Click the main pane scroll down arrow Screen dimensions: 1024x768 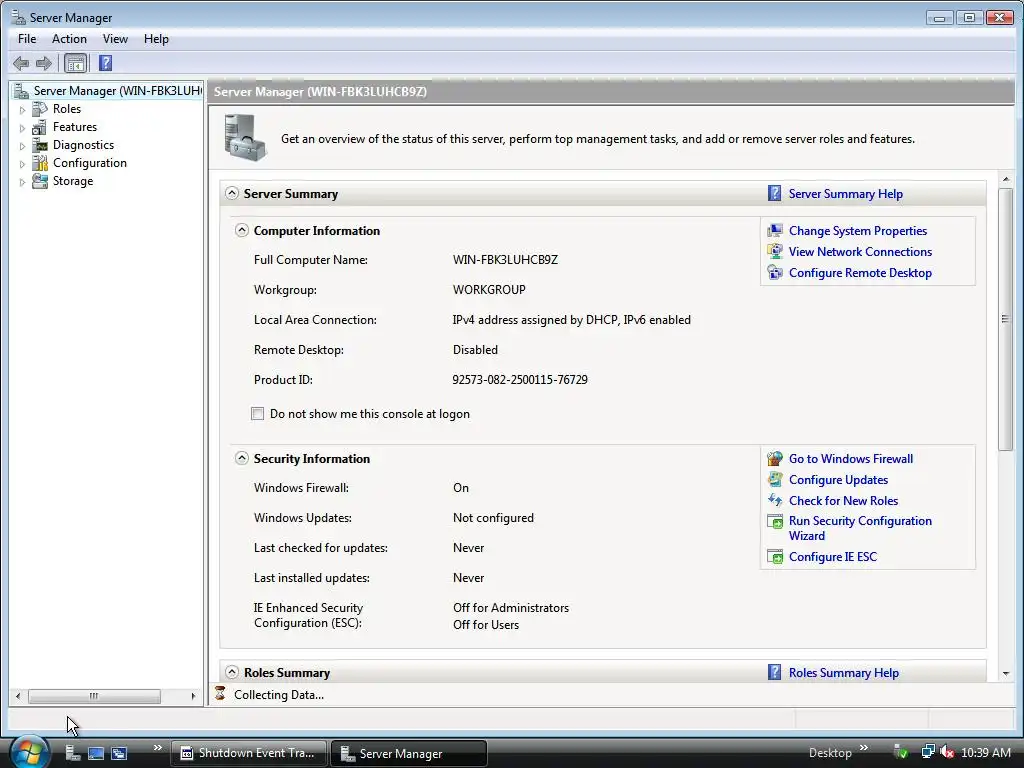pyautogui.click(x=1006, y=673)
